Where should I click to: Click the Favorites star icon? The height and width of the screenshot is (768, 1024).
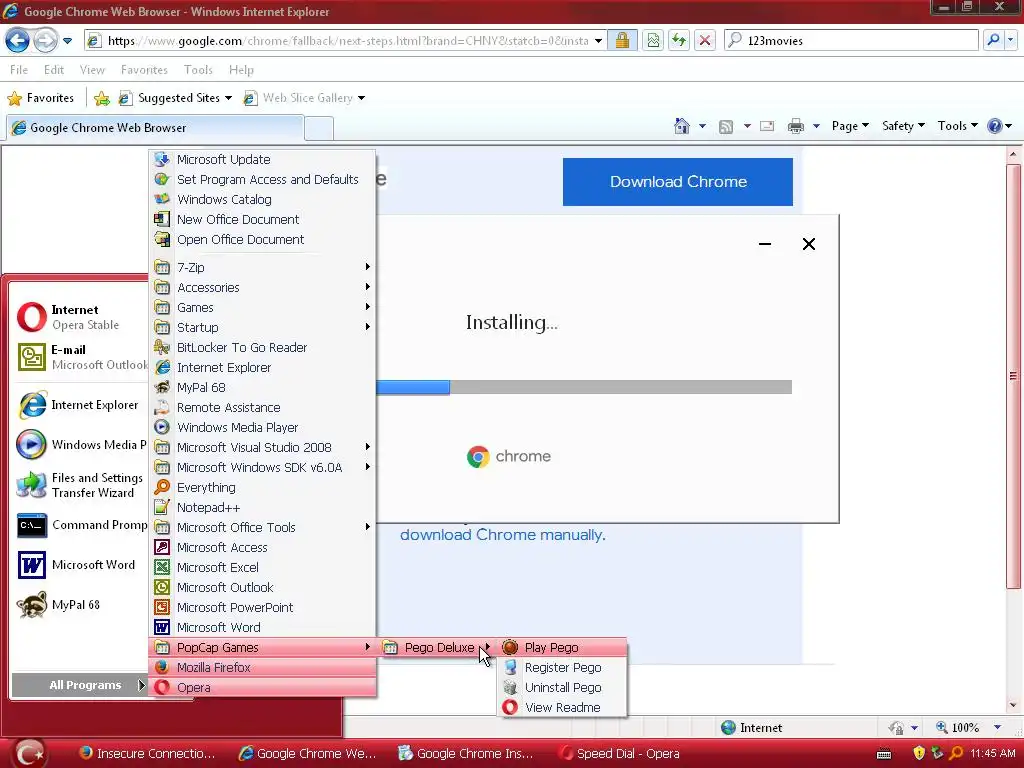coord(14,98)
